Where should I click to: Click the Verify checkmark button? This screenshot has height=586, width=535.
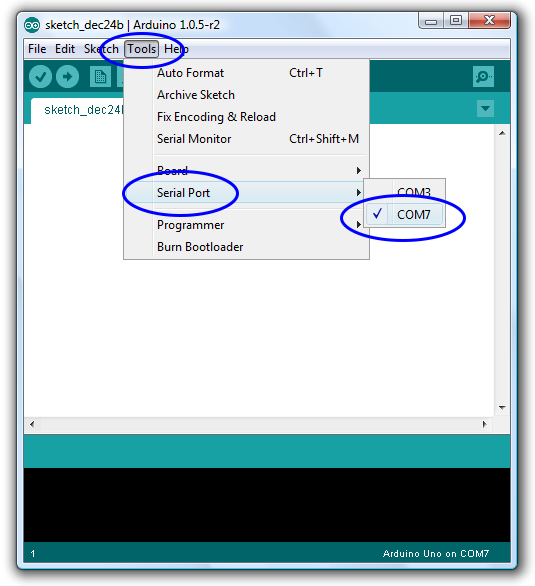click(x=40, y=77)
